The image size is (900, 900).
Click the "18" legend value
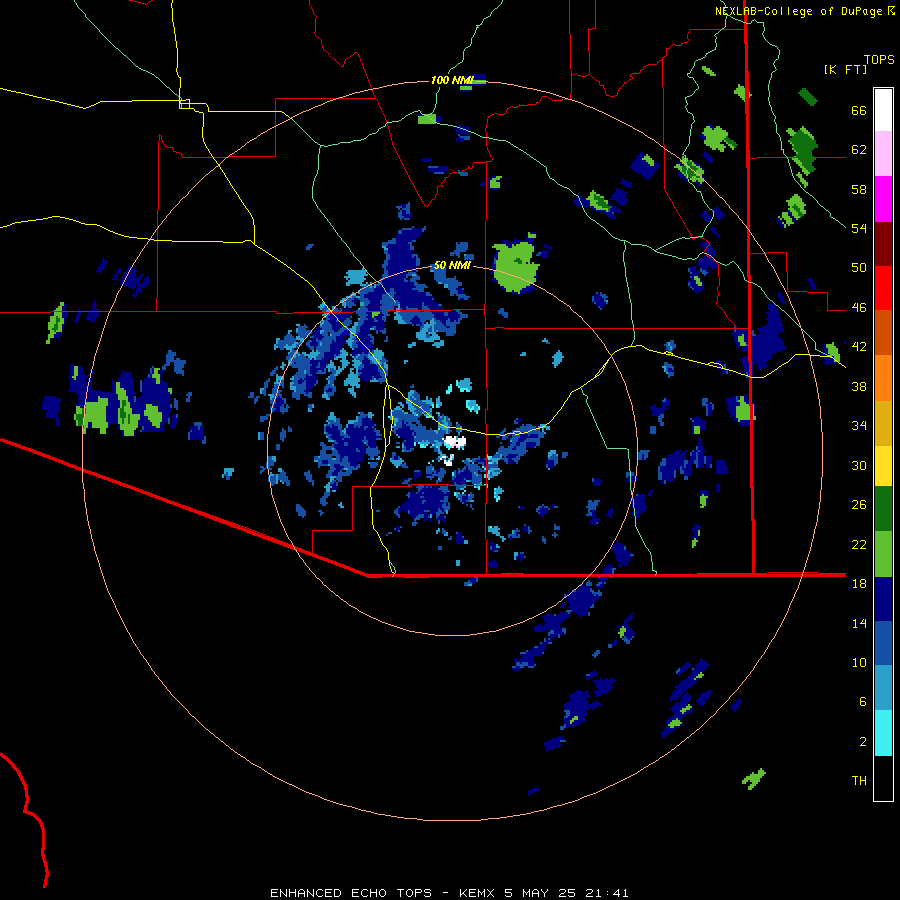[859, 584]
